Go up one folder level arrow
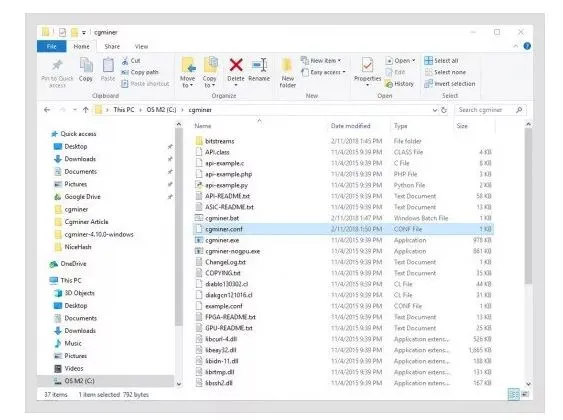This screenshot has height=420, width=563. click(x=85, y=110)
